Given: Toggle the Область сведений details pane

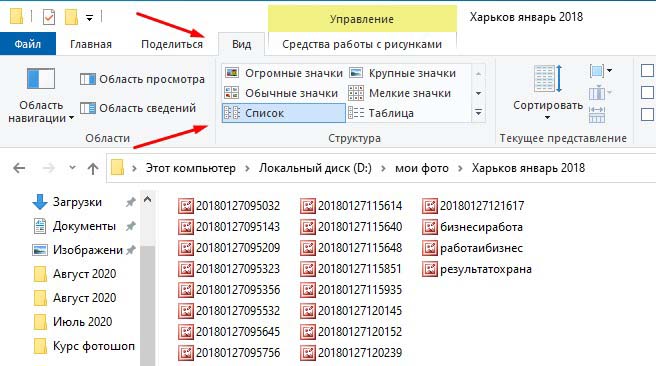Looking at the screenshot, I should tap(138, 108).
